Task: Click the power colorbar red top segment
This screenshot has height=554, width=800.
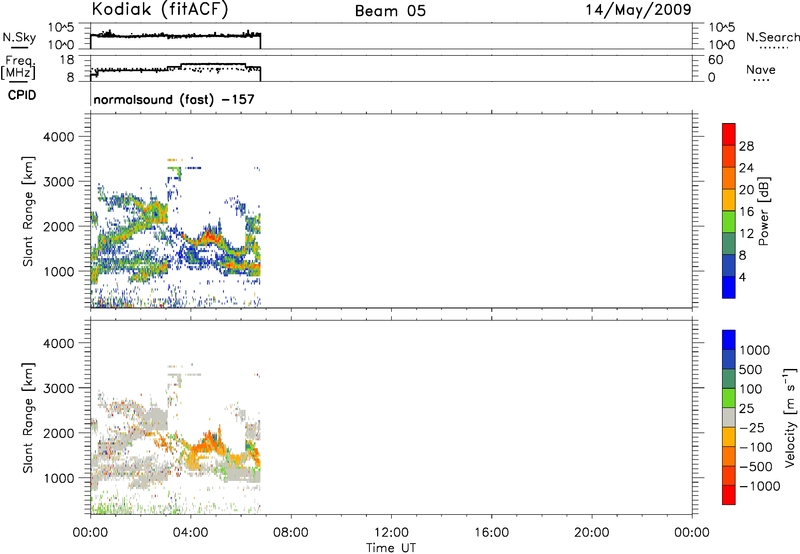Action: point(729,134)
